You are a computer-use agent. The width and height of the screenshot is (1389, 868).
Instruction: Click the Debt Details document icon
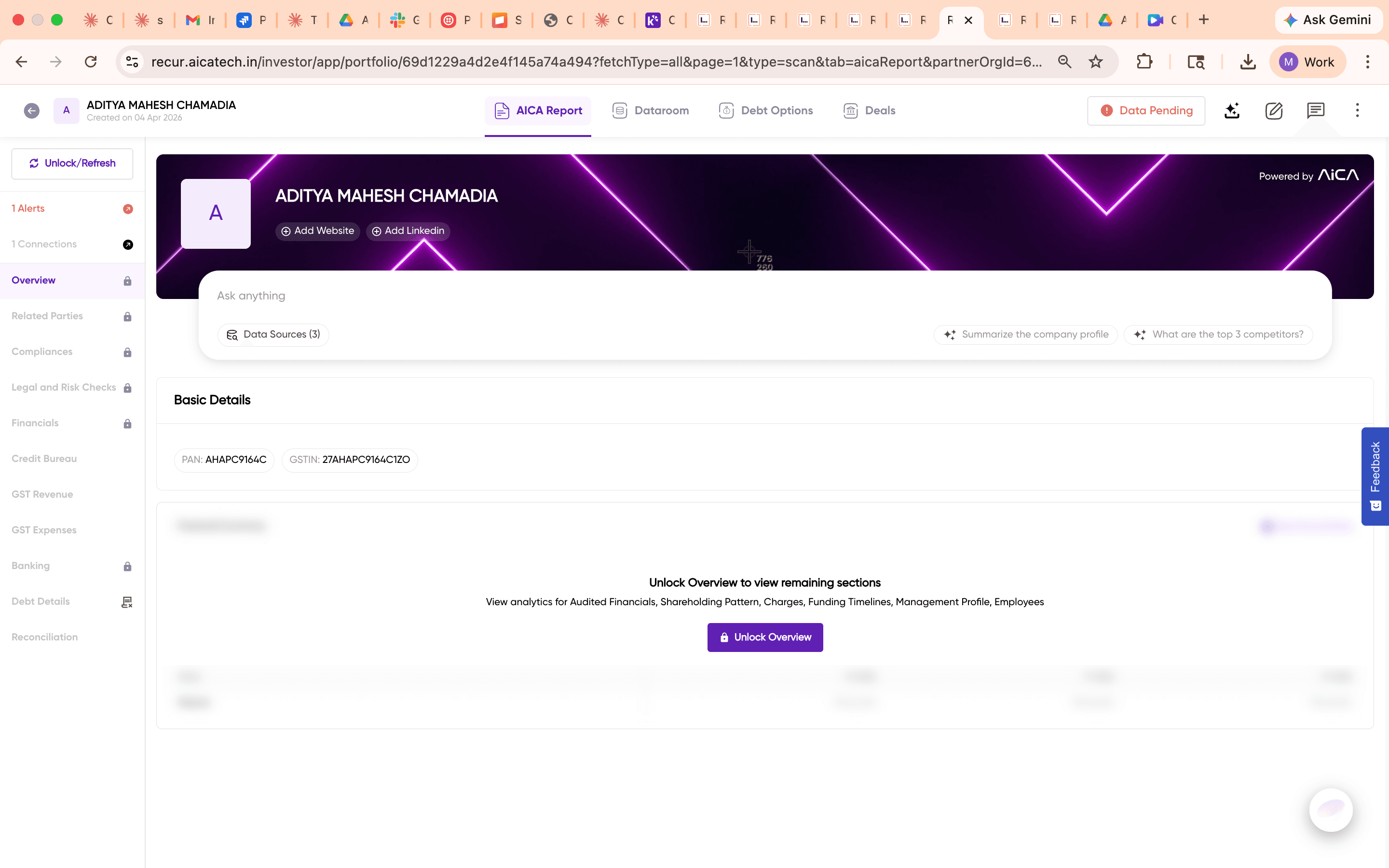[127, 602]
